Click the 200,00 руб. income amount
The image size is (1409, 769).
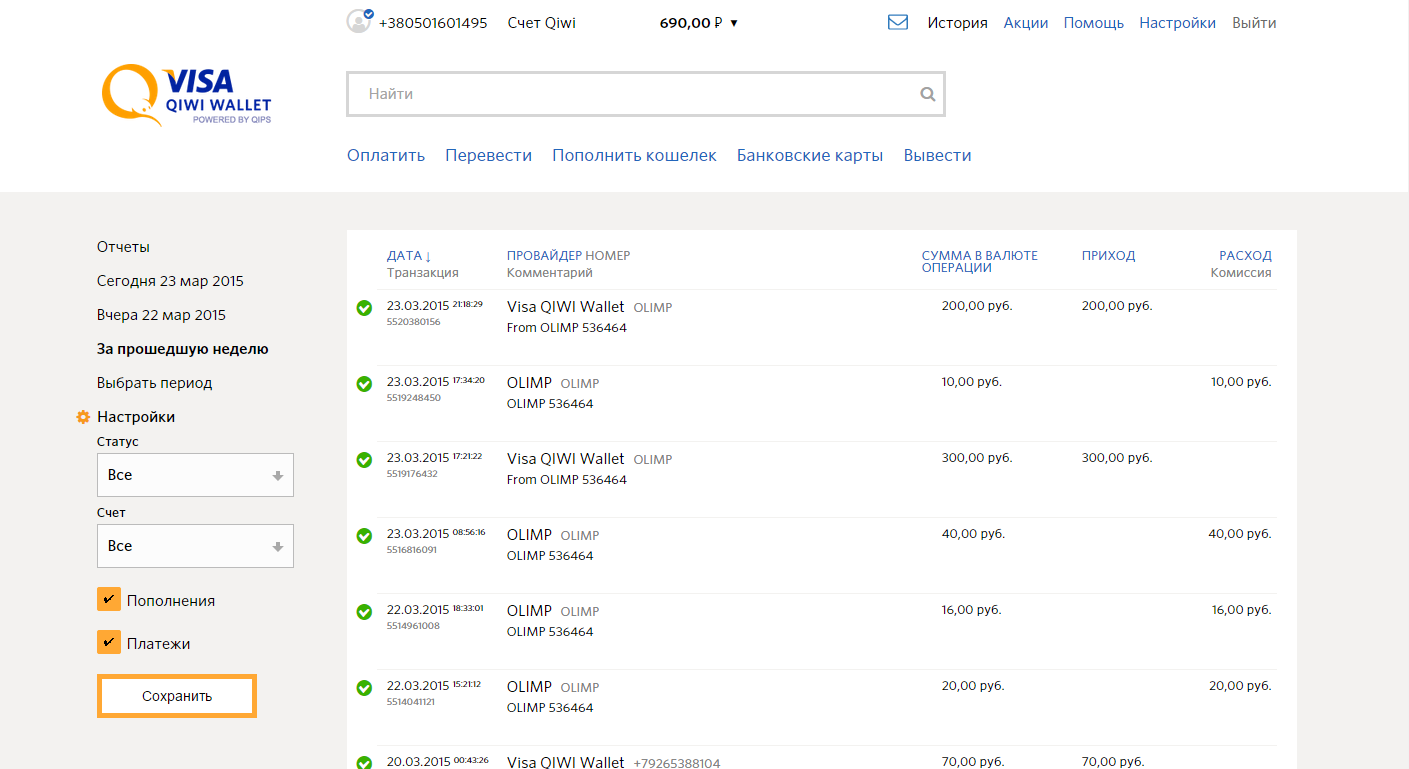(x=1117, y=306)
